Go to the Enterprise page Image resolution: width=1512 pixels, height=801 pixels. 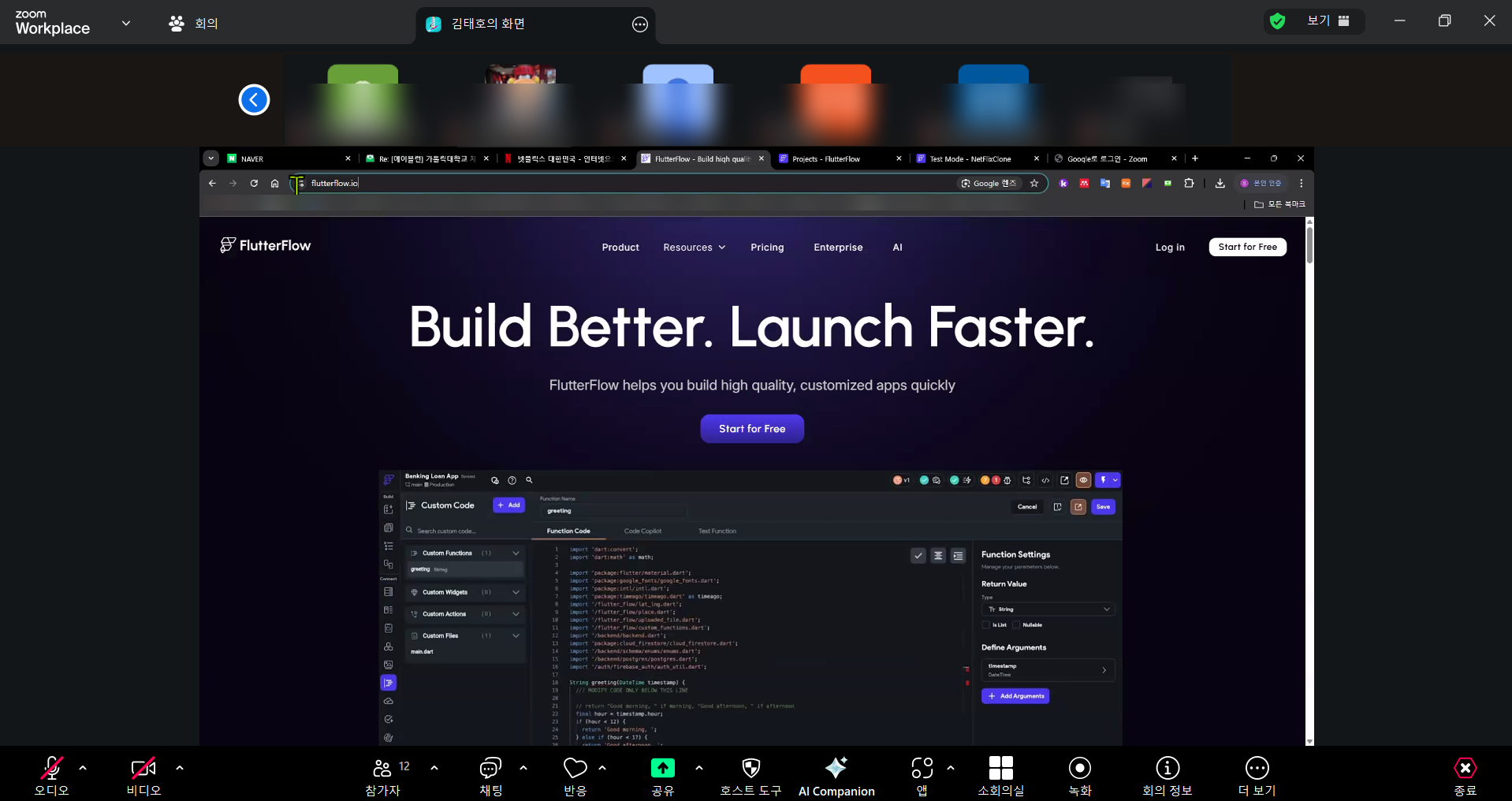pos(838,248)
